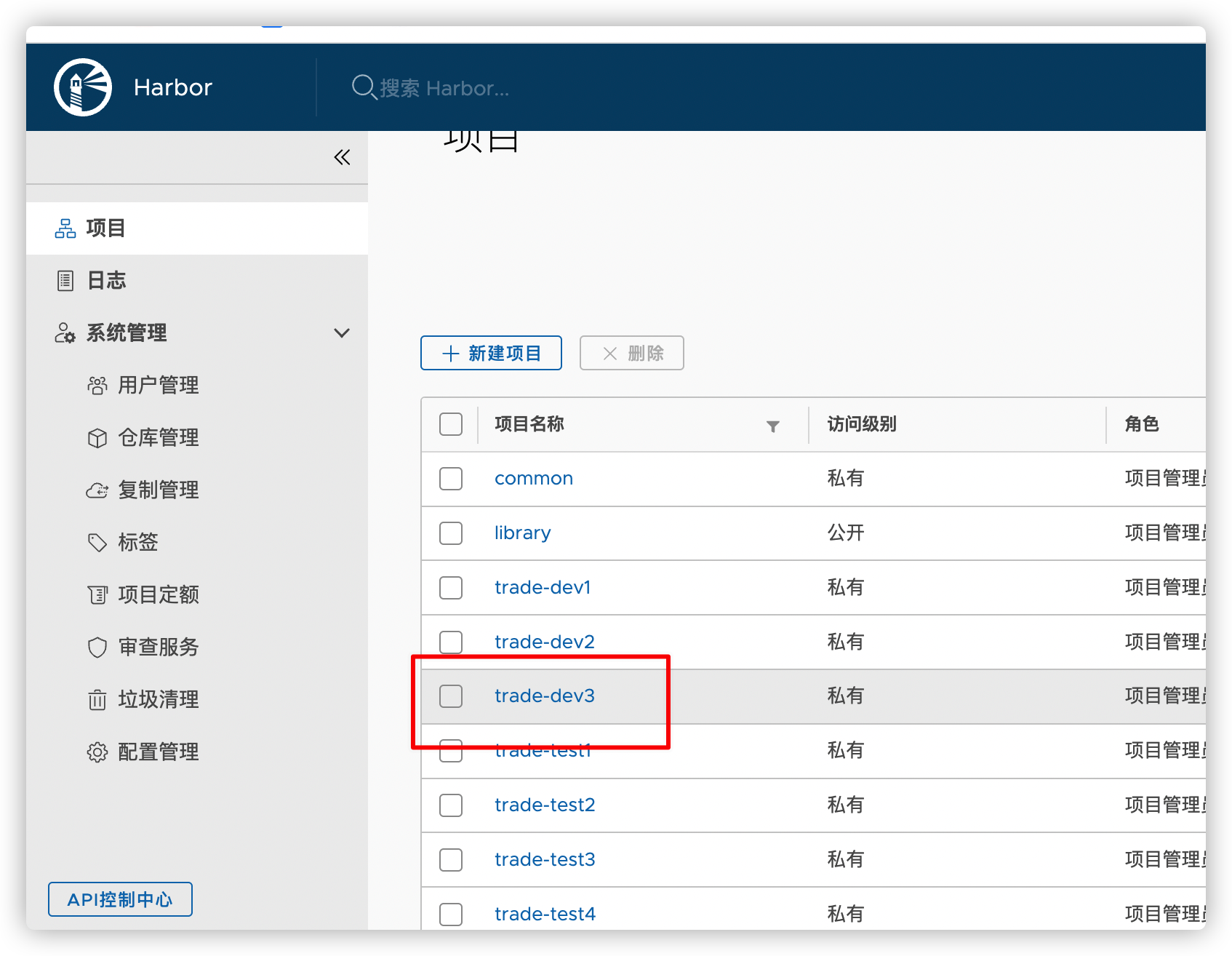Click the 删除 button
The image size is (1232, 956).
click(x=632, y=353)
